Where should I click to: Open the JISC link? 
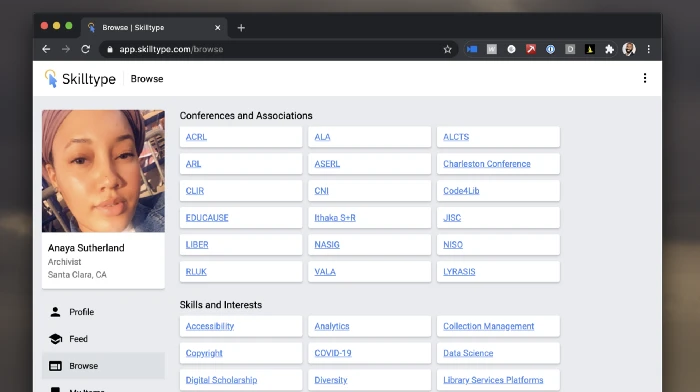452,217
